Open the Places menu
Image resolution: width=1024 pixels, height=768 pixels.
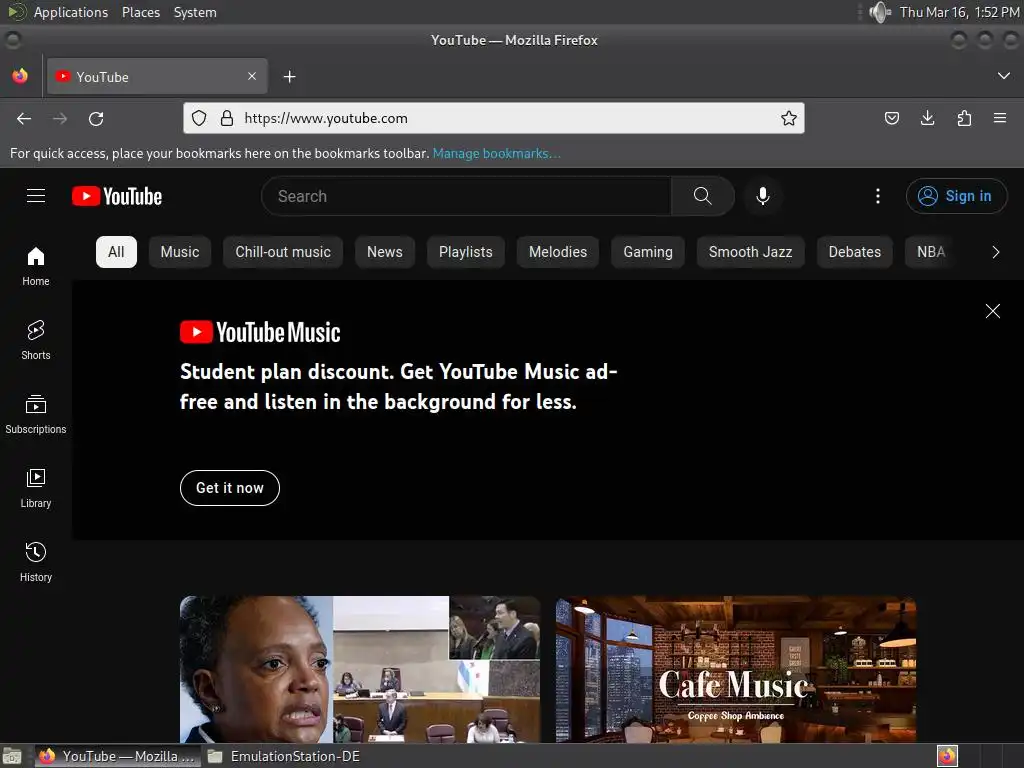141,12
